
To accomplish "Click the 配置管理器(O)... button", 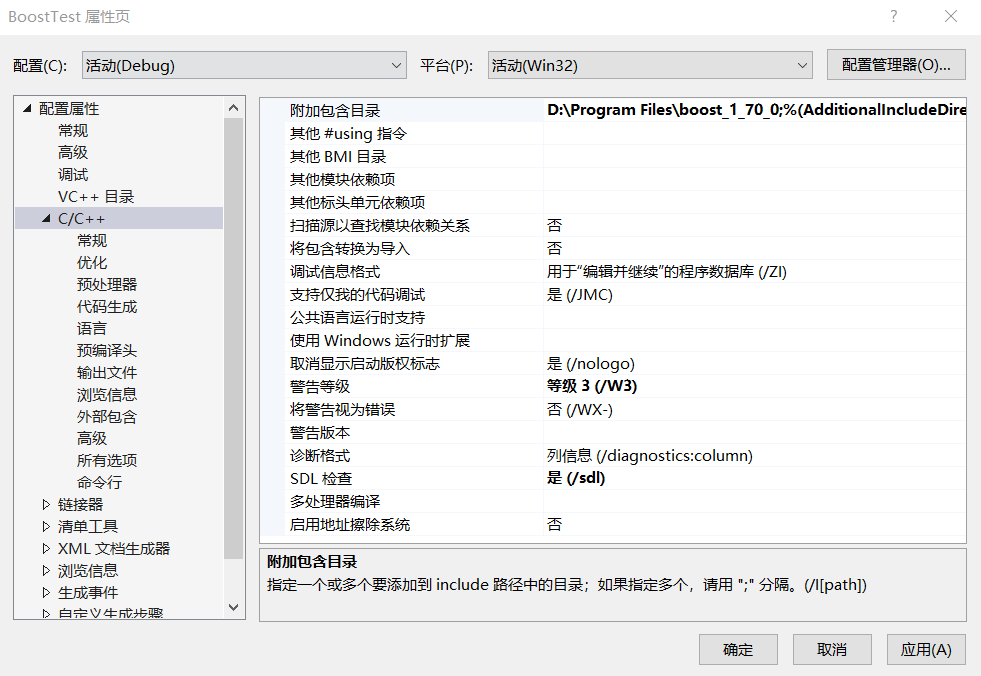I will 896,65.
